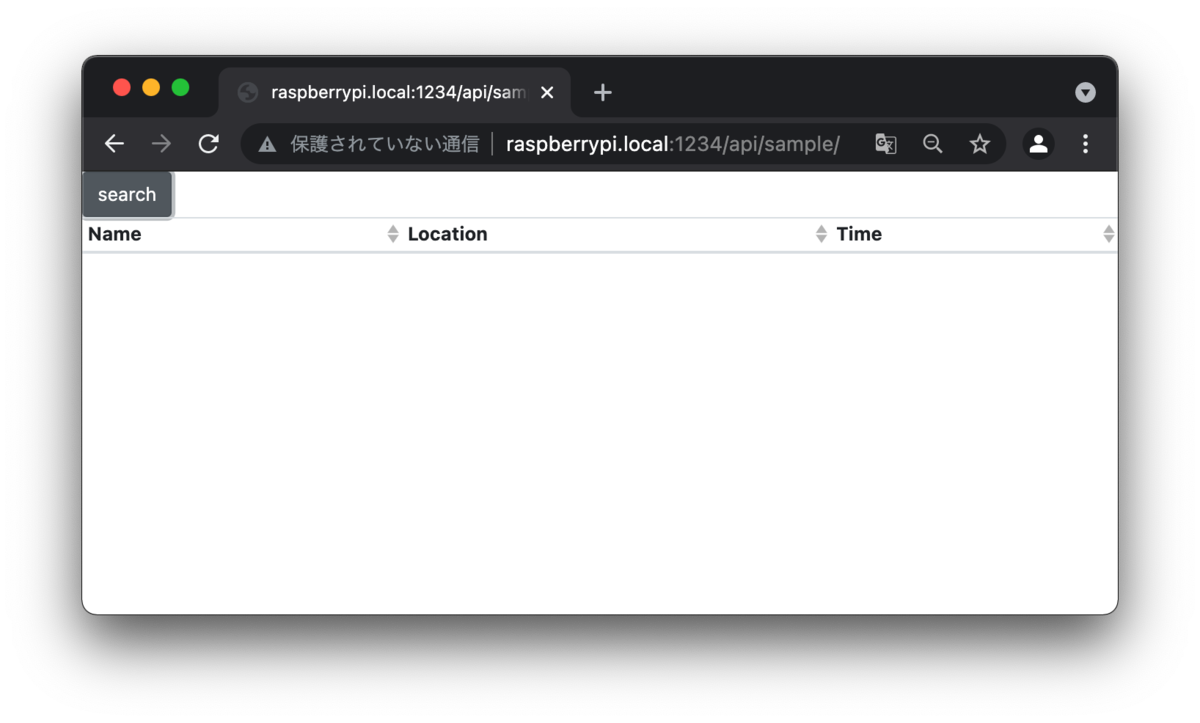The width and height of the screenshot is (1200, 723).
Task: Select the raspberrypi.local:1234 tab
Action: (x=394, y=92)
